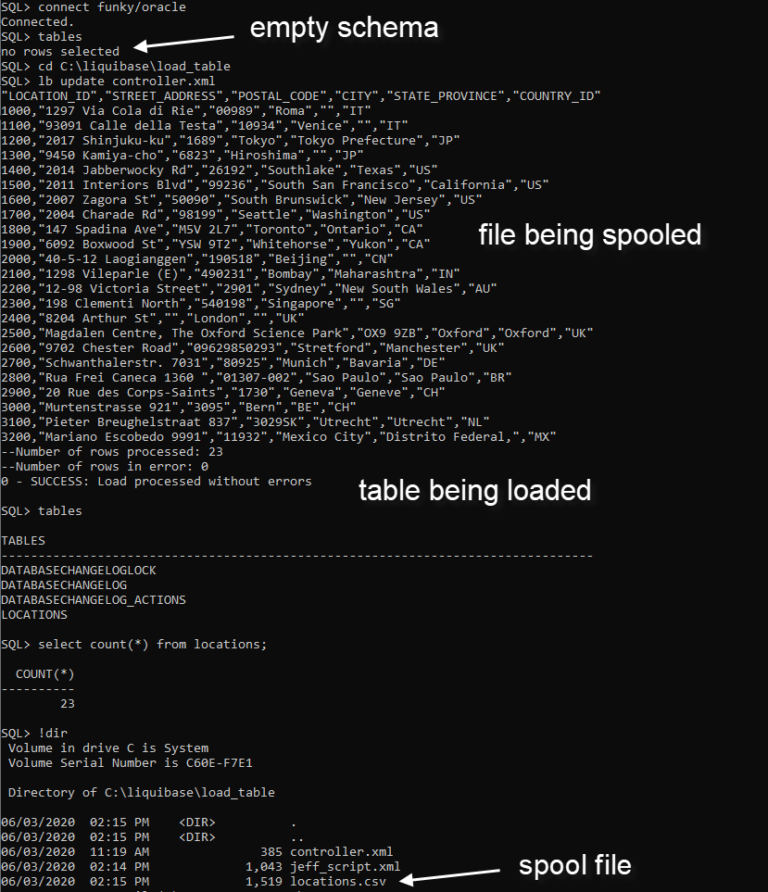Click the arrow pointing to 'no rows selected'

click(x=183, y=42)
